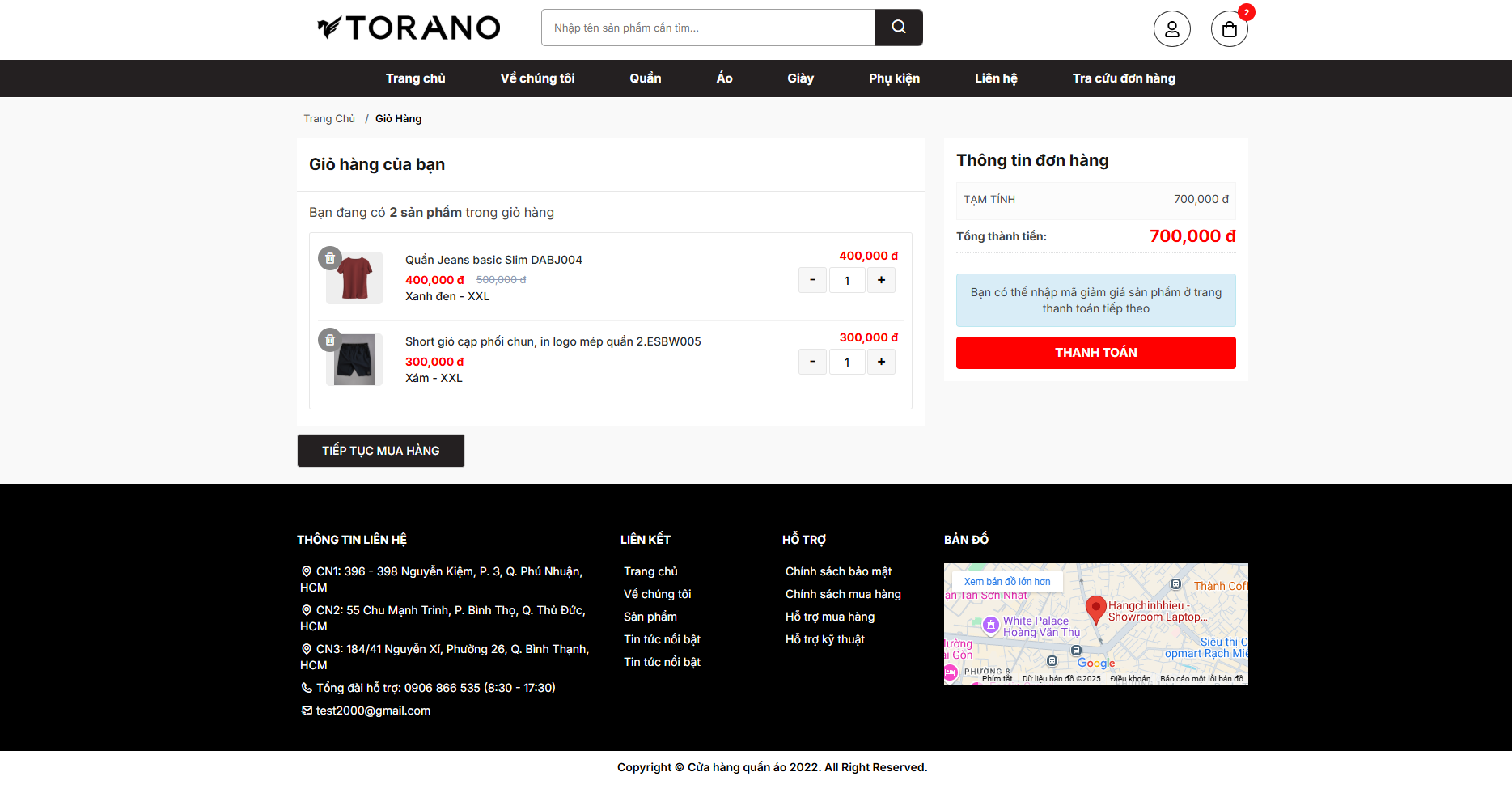Click the TORANO logo
The width and height of the screenshot is (1512, 789).
tap(409, 28)
